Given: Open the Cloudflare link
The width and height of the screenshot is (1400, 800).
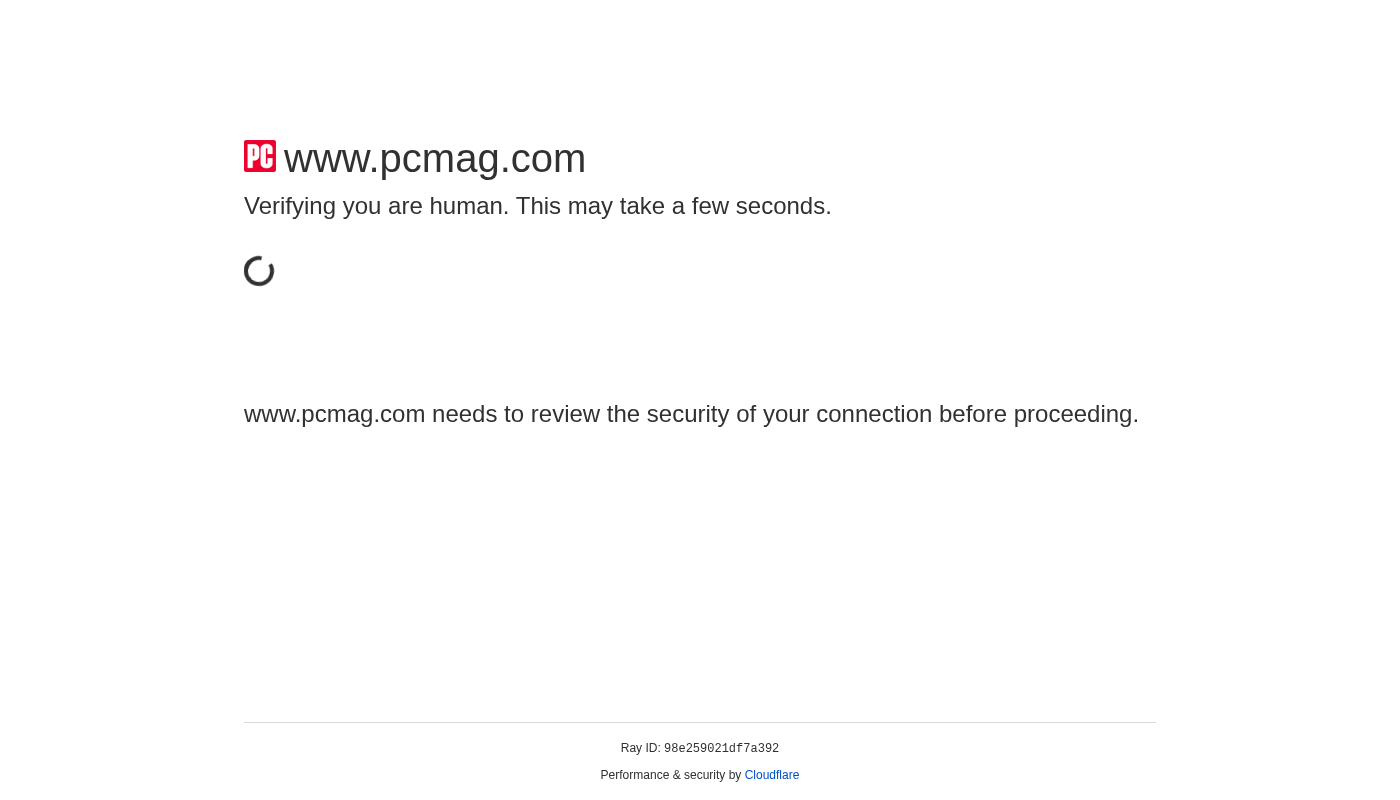Looking at the screenshot, I should click(x=771, y=775).
